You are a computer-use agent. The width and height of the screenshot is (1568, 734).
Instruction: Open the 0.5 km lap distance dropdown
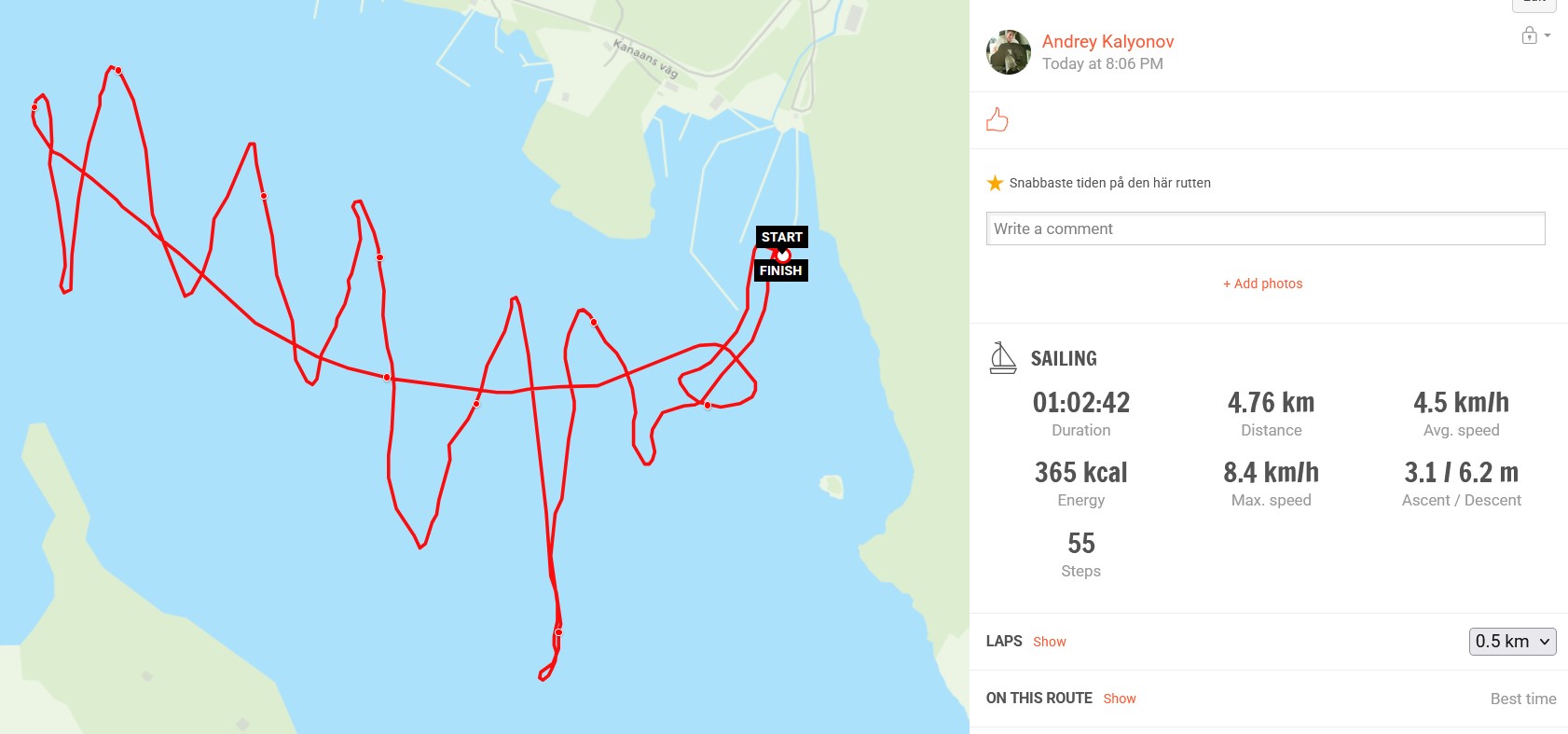[x=1512, y=642]
